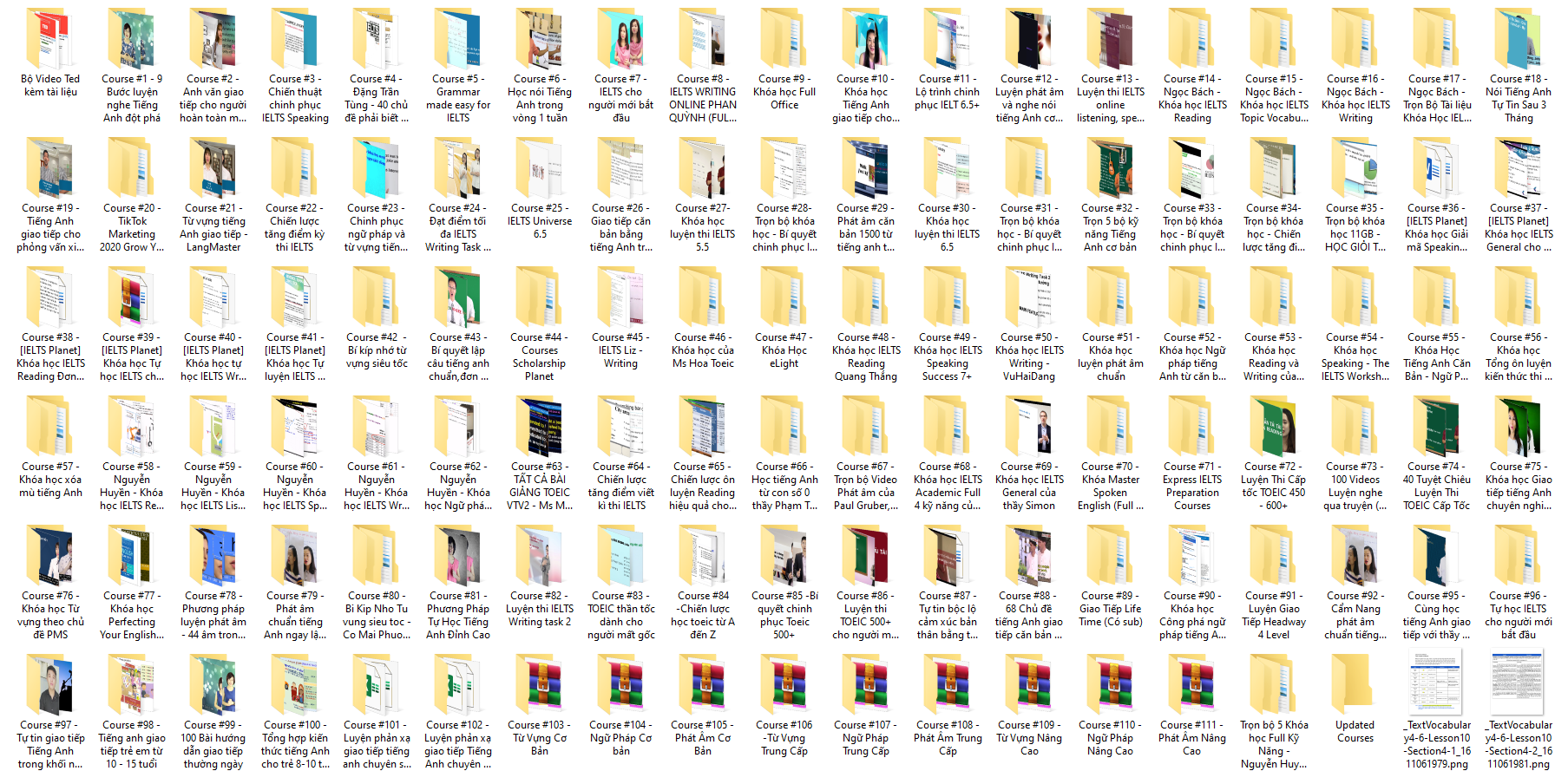Select Course #47 Khóa Học eLight folder
Image resolution: width=1568 pixels, height=771 pixels.
[x=784, y=299]
